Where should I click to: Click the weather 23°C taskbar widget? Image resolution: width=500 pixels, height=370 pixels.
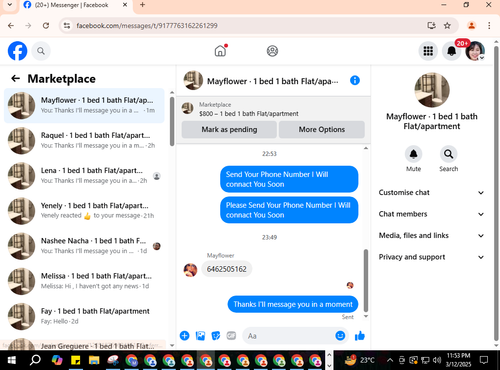pyautogui.click(x=359, y=360)
